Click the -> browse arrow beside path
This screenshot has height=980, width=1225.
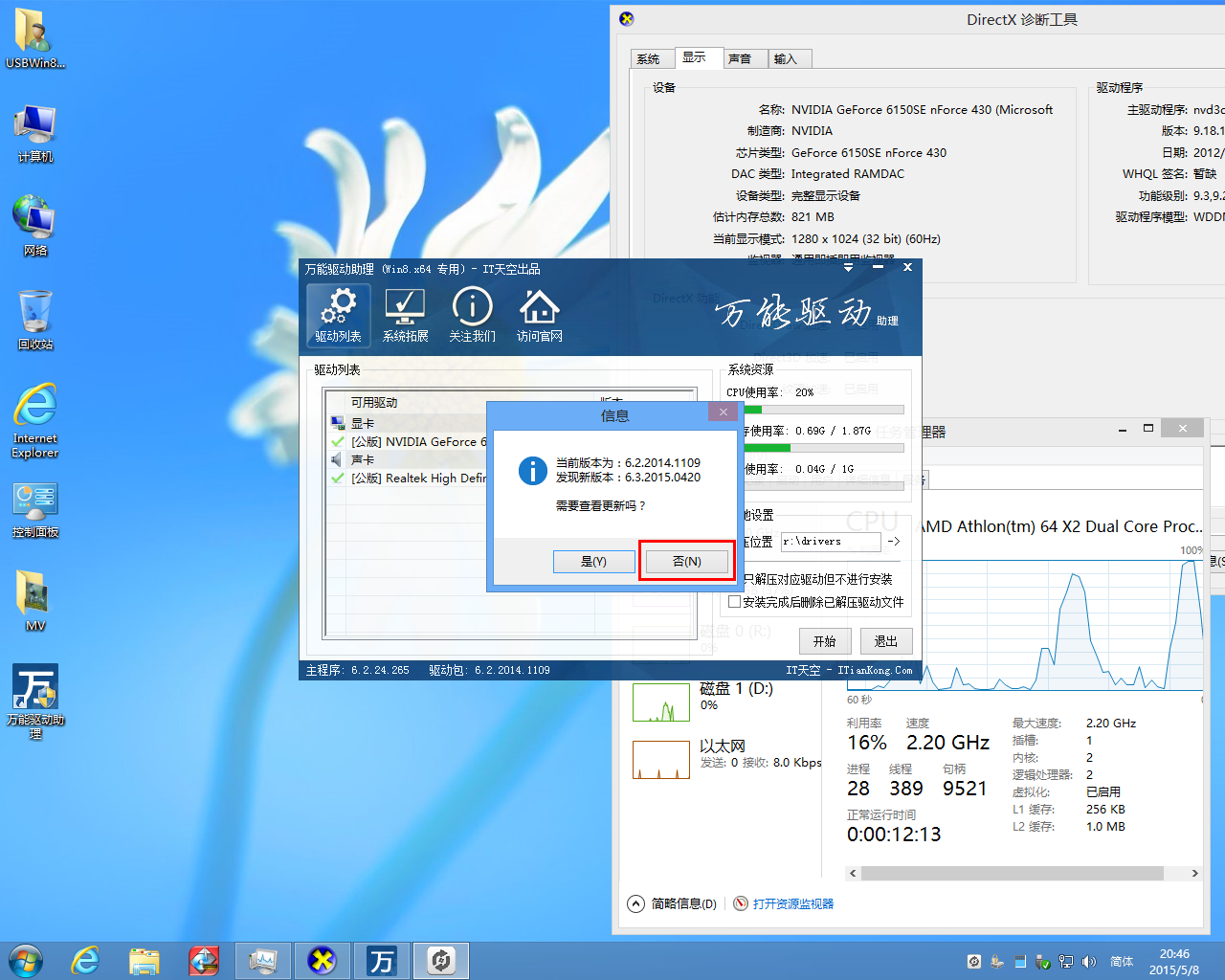coord(894,542)
